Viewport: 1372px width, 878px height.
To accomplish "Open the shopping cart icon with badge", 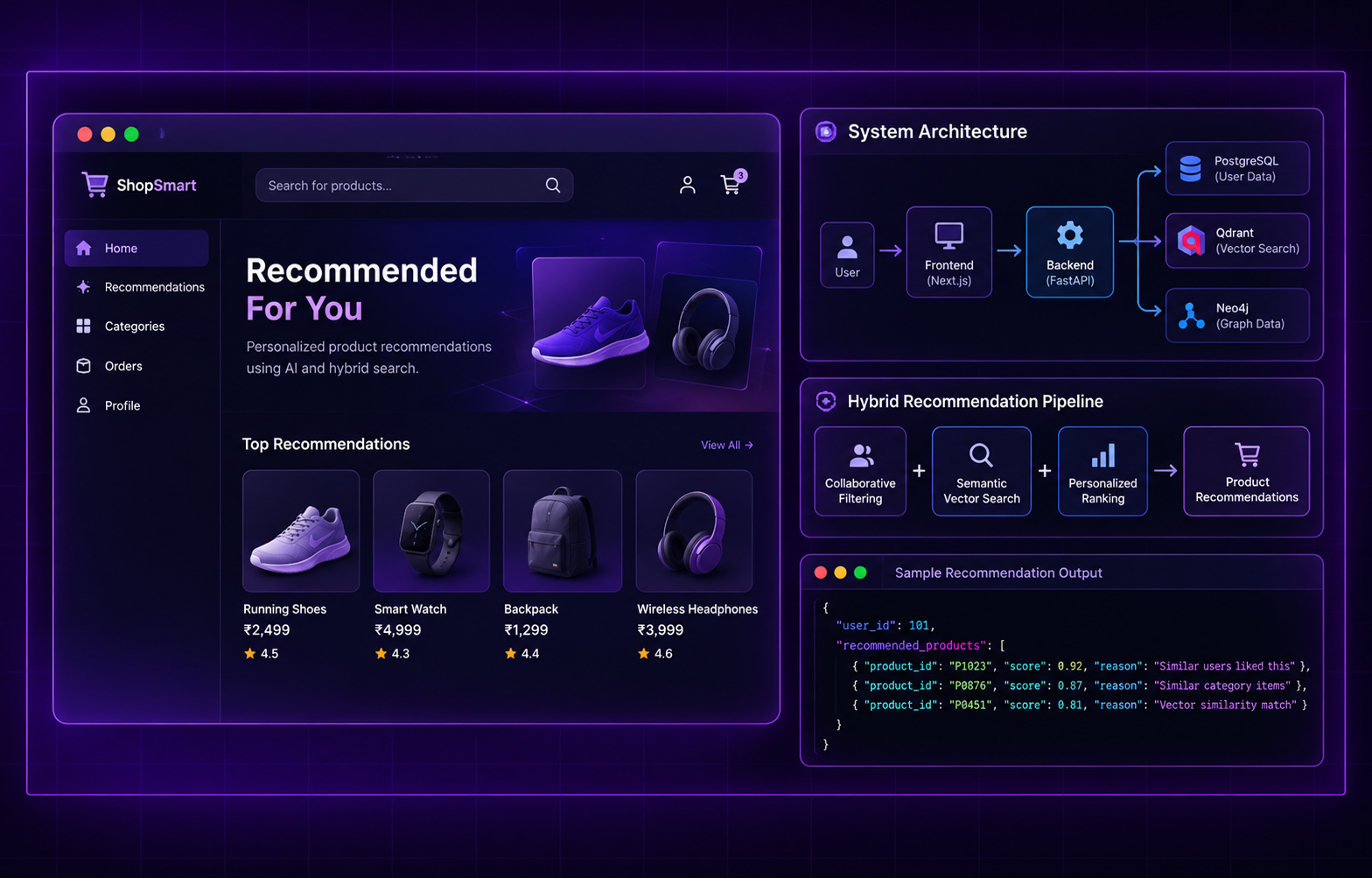I will pyautogui.click(x=732, y=182).
